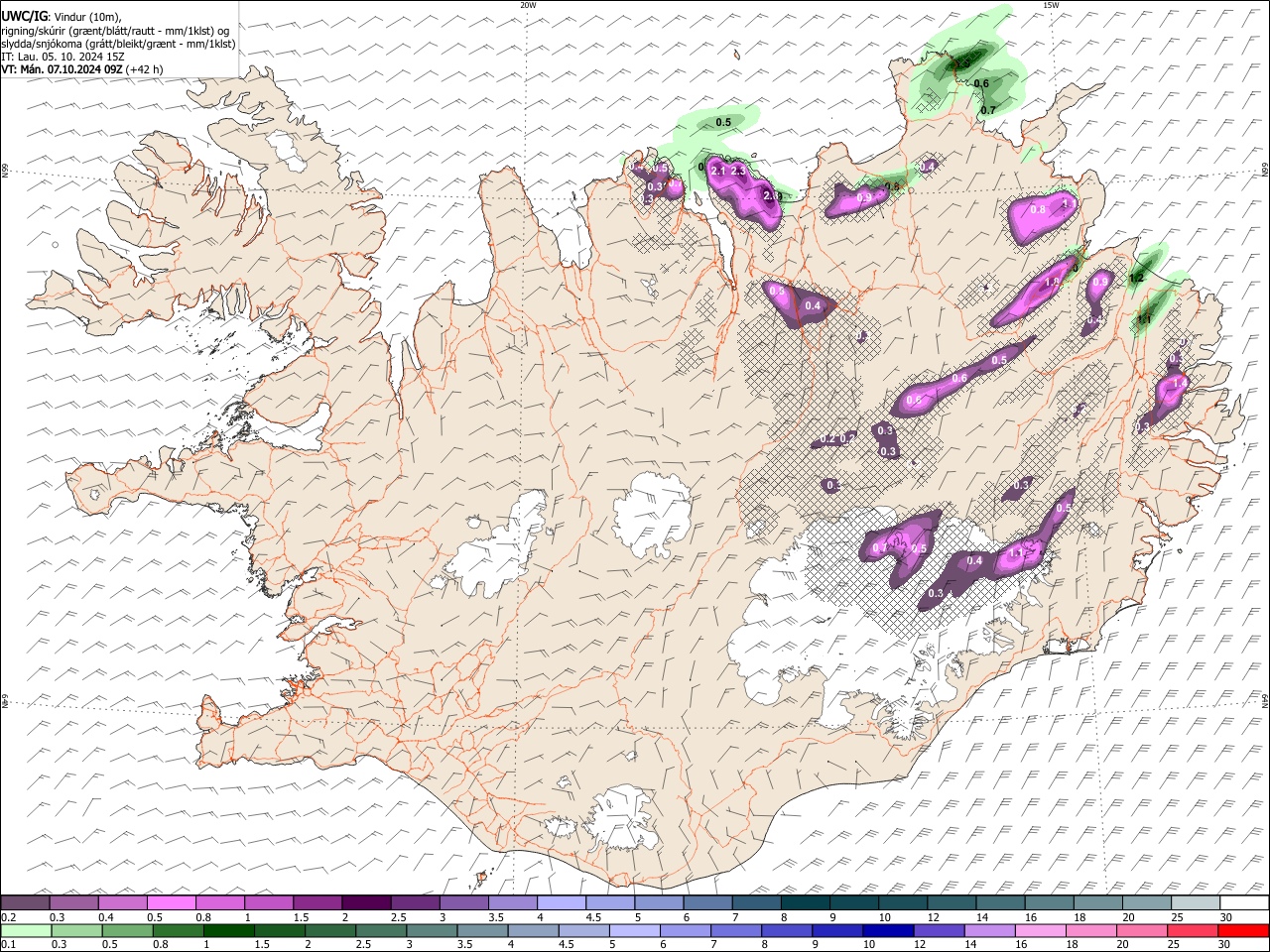1270x952 pixels.
Task: Click the valid time 'VT: Mán. 07.10.2024 09Z (+42 h)'
Action: pos(82,69)
